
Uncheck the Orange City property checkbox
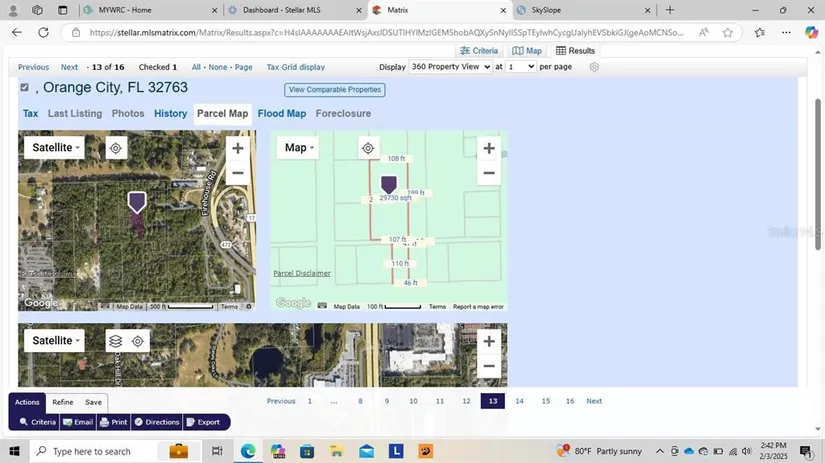[x=25, y=88]
